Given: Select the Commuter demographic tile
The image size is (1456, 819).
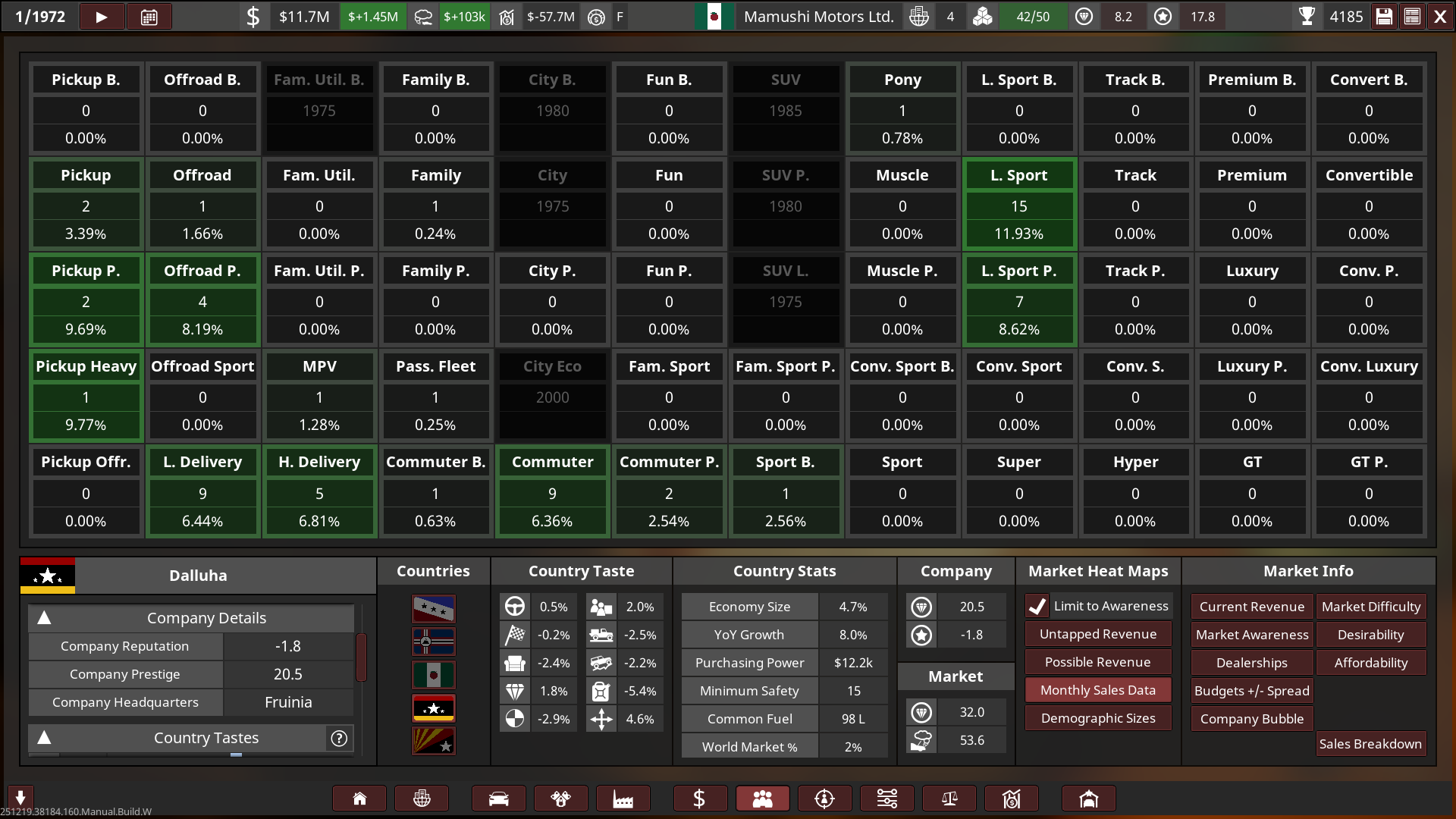Looking at the screenshot, I should [x=552, y=491].
